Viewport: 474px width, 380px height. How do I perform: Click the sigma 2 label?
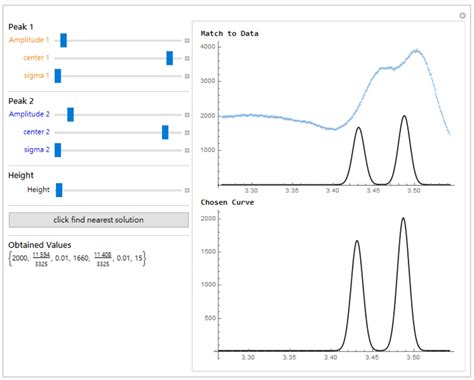tap(37, 150)
